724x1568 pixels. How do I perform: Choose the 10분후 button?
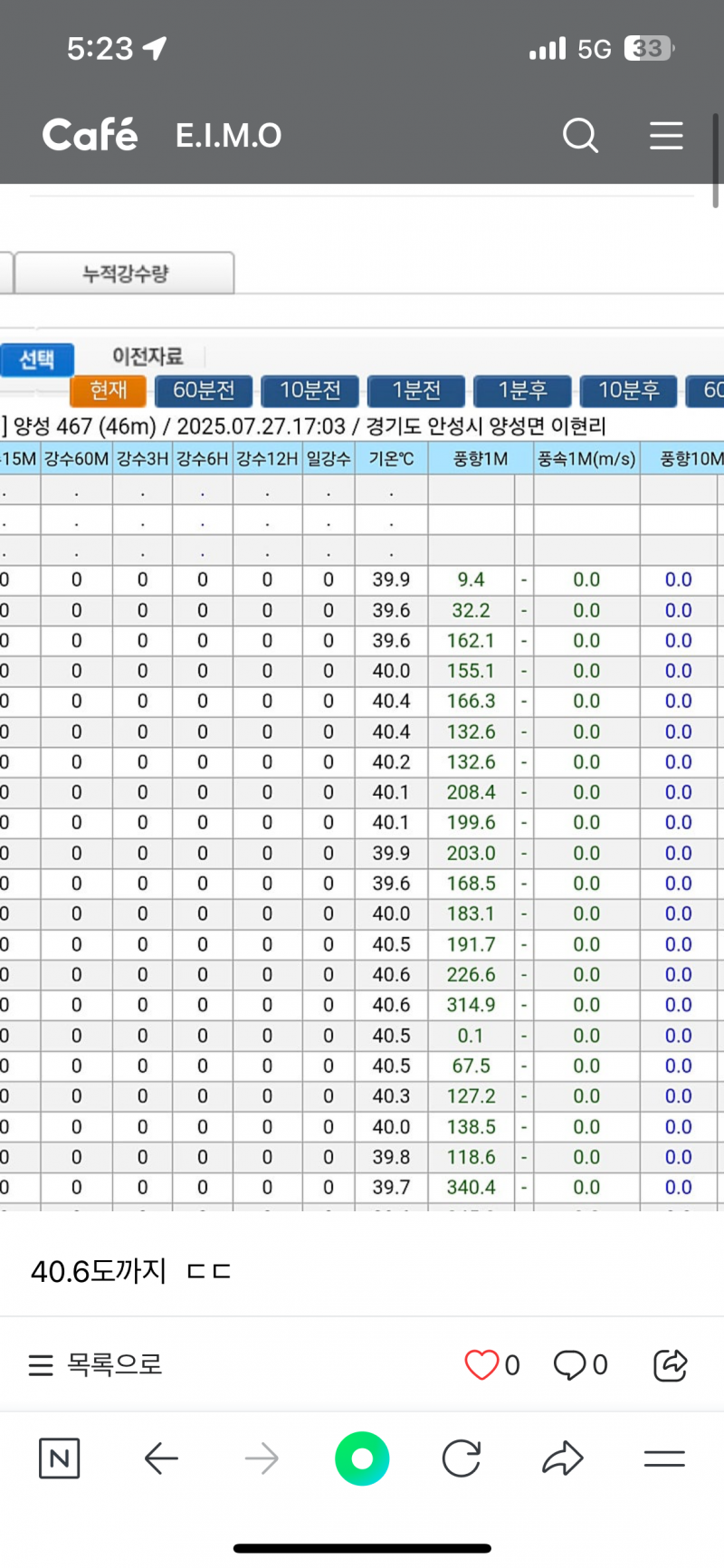tap(629, 390)
